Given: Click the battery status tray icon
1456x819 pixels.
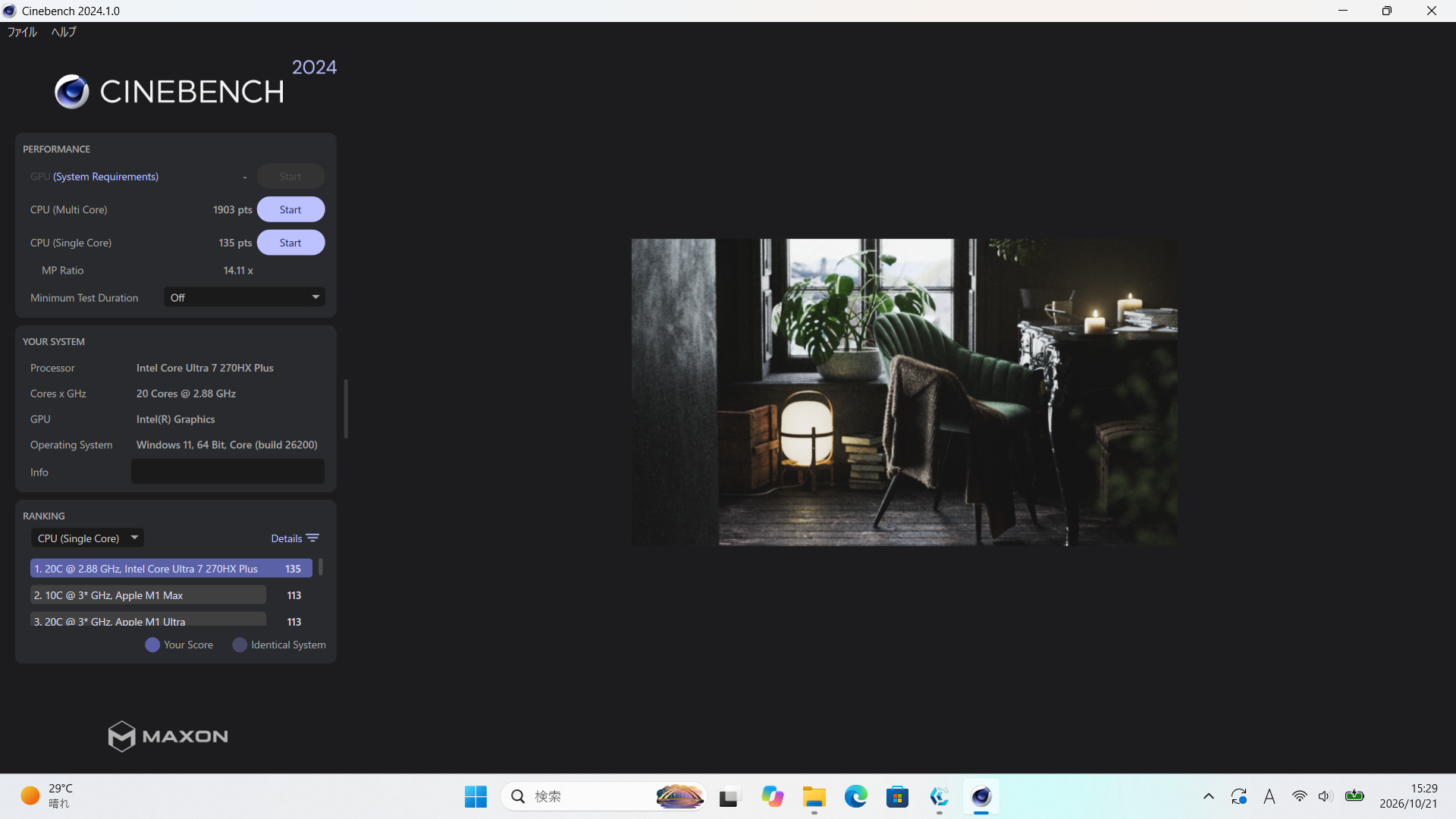Looking at the screenshot, I should tap(1354, 795).
